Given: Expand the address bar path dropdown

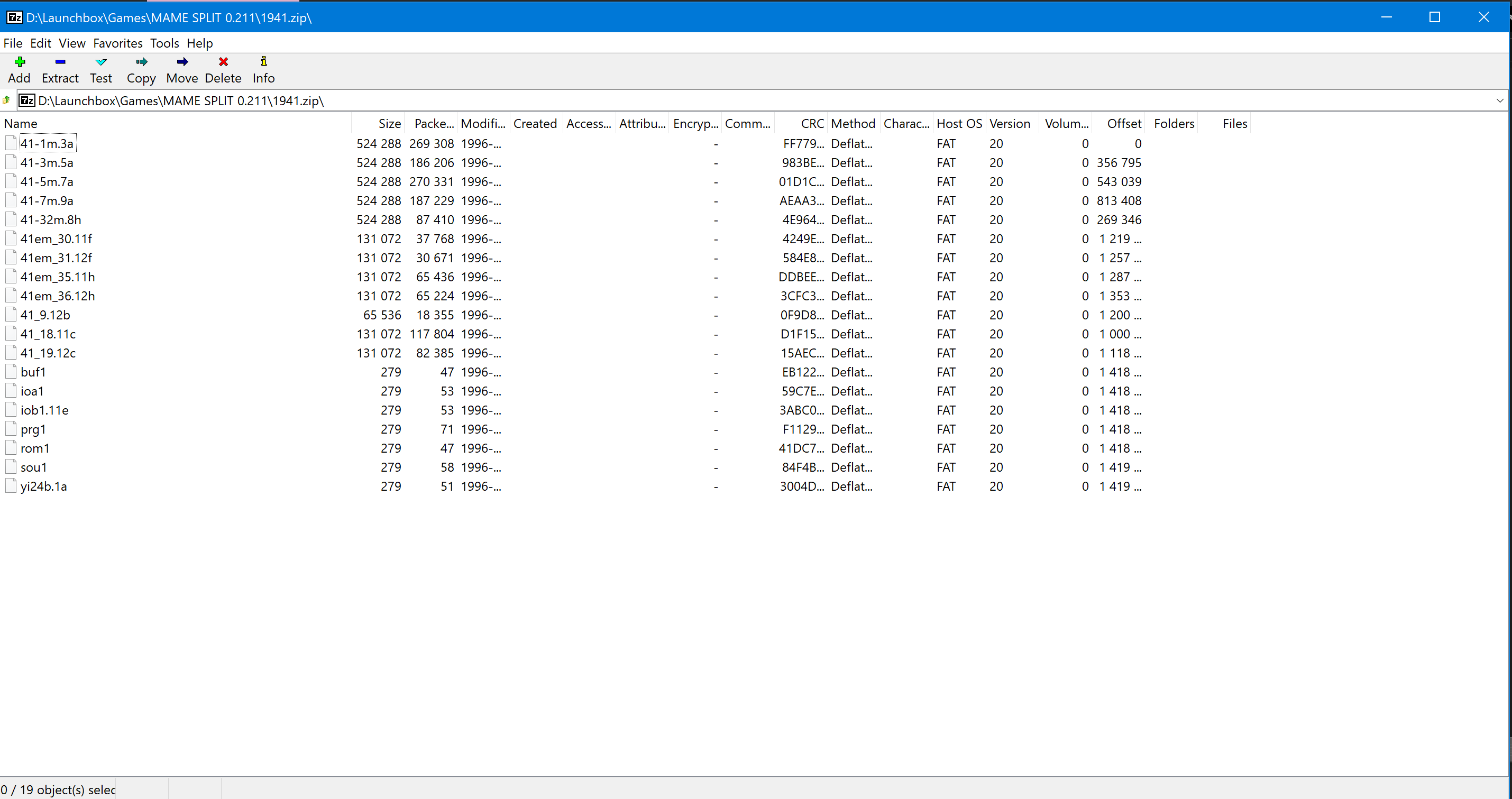Looking at the screenshot, I should click(x=1500, y=100).
